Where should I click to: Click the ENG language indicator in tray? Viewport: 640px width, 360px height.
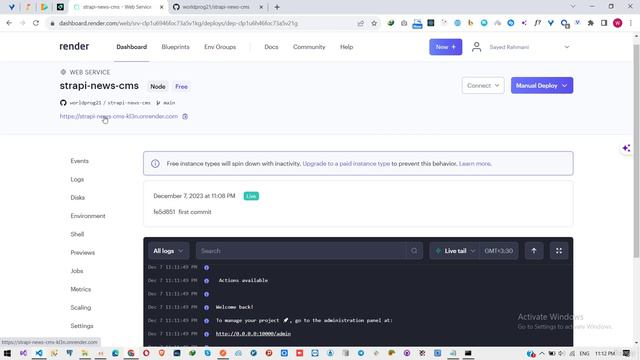(584, 353)
